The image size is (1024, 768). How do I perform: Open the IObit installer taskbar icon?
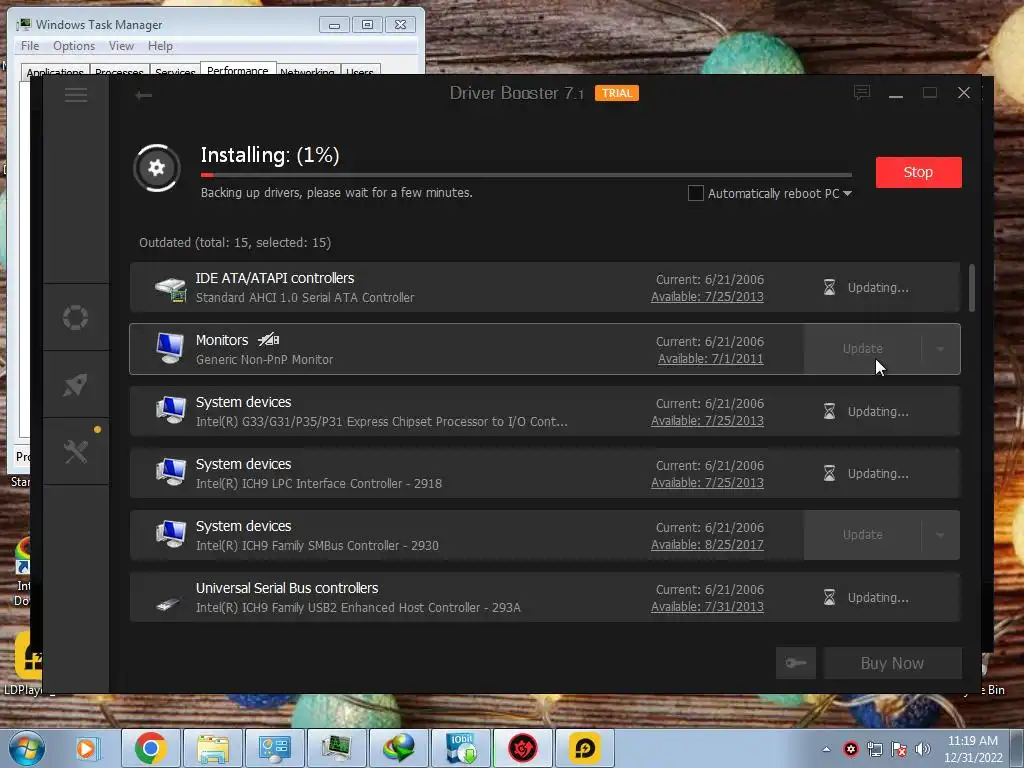[x=460, y=748]
